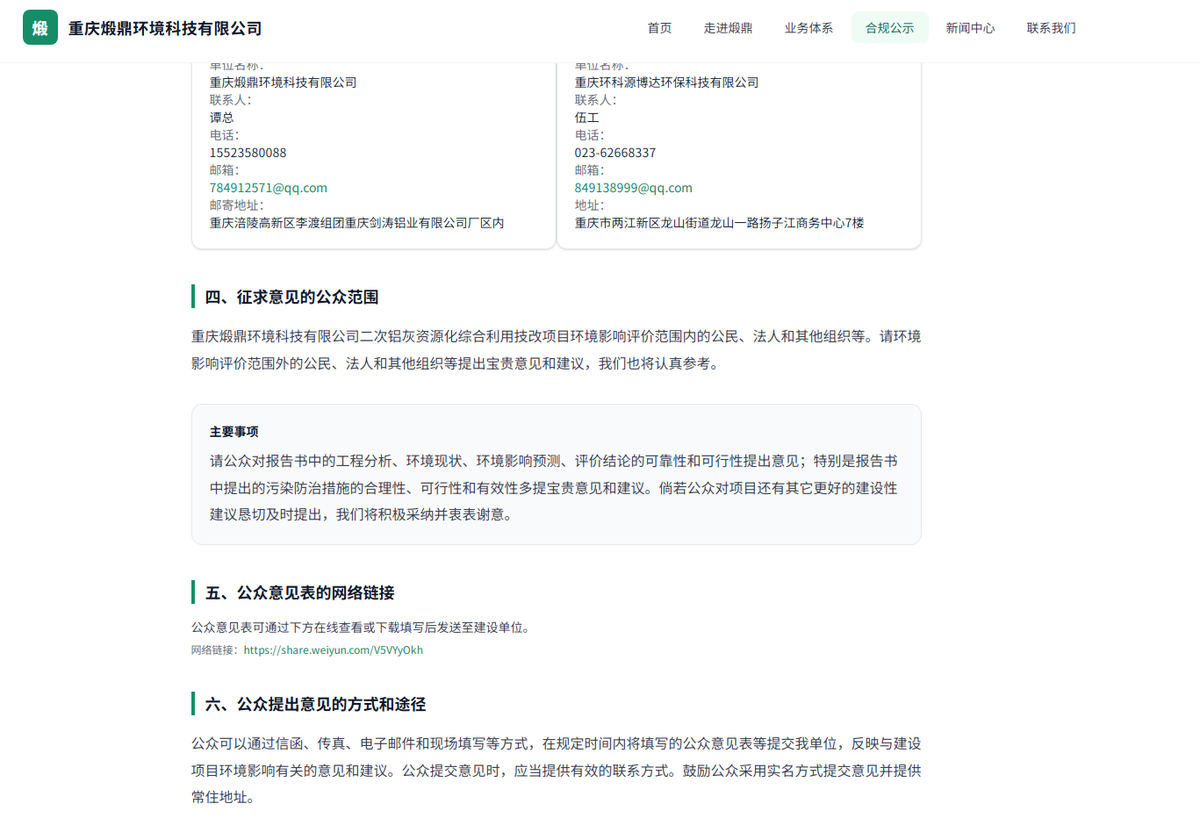Viewport: 1200px width, 818px height.
Task: Click the company name 重庆环科源博达环保科技有限公司
Action: [x=666, y=83]
